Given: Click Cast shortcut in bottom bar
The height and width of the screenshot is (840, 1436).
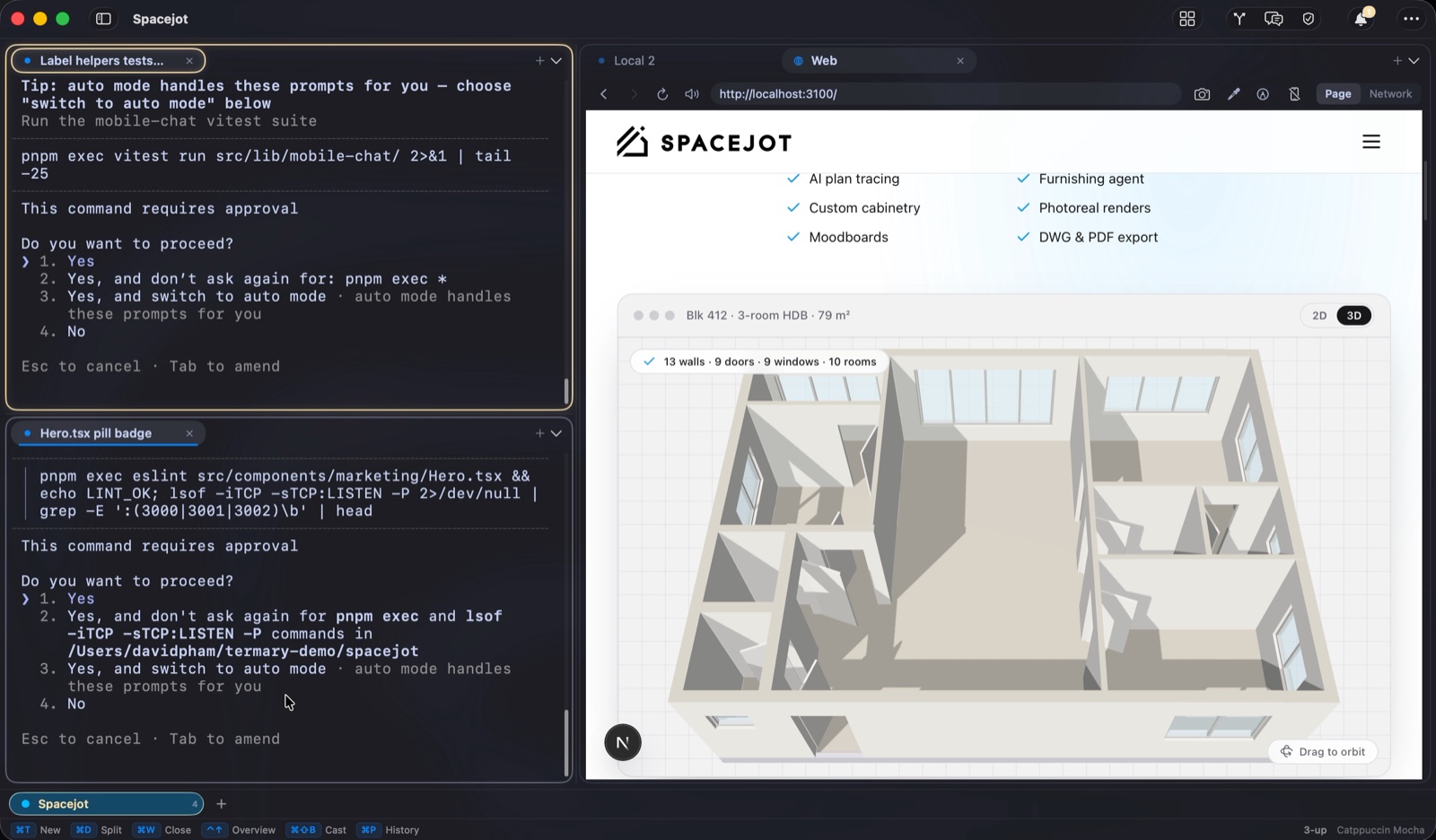Looking at the screenshot, I should pos(316,830).
